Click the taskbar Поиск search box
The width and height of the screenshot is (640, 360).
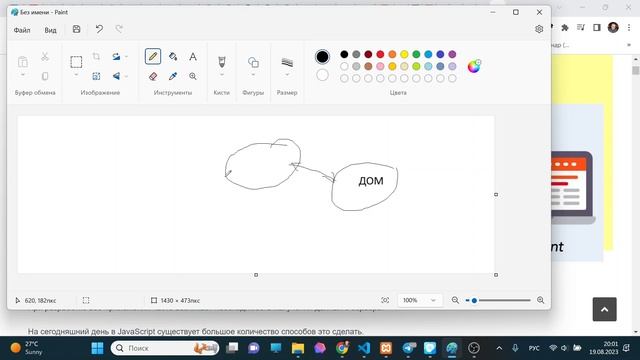tap(165, 348)
